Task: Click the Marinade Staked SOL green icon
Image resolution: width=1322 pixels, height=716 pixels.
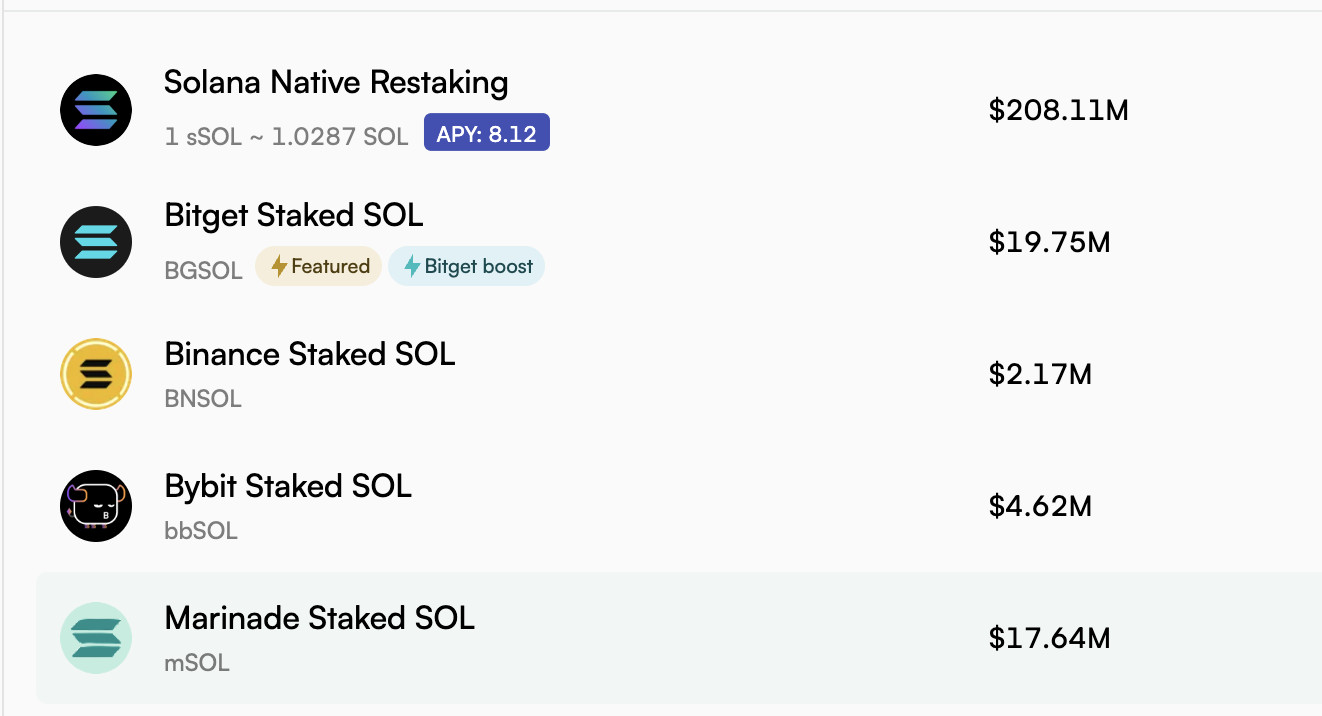Action: (96, 638)
